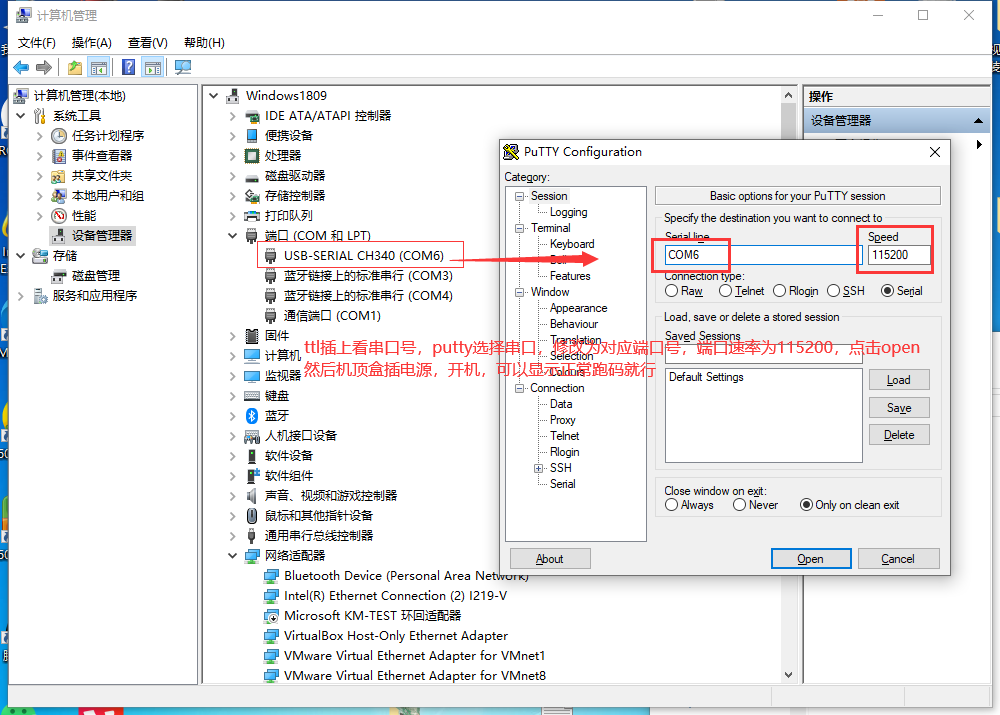1000x715 pixels.
Task: Click the Bluetooth 蓝牙 device icon
Action: coord(252,416)
